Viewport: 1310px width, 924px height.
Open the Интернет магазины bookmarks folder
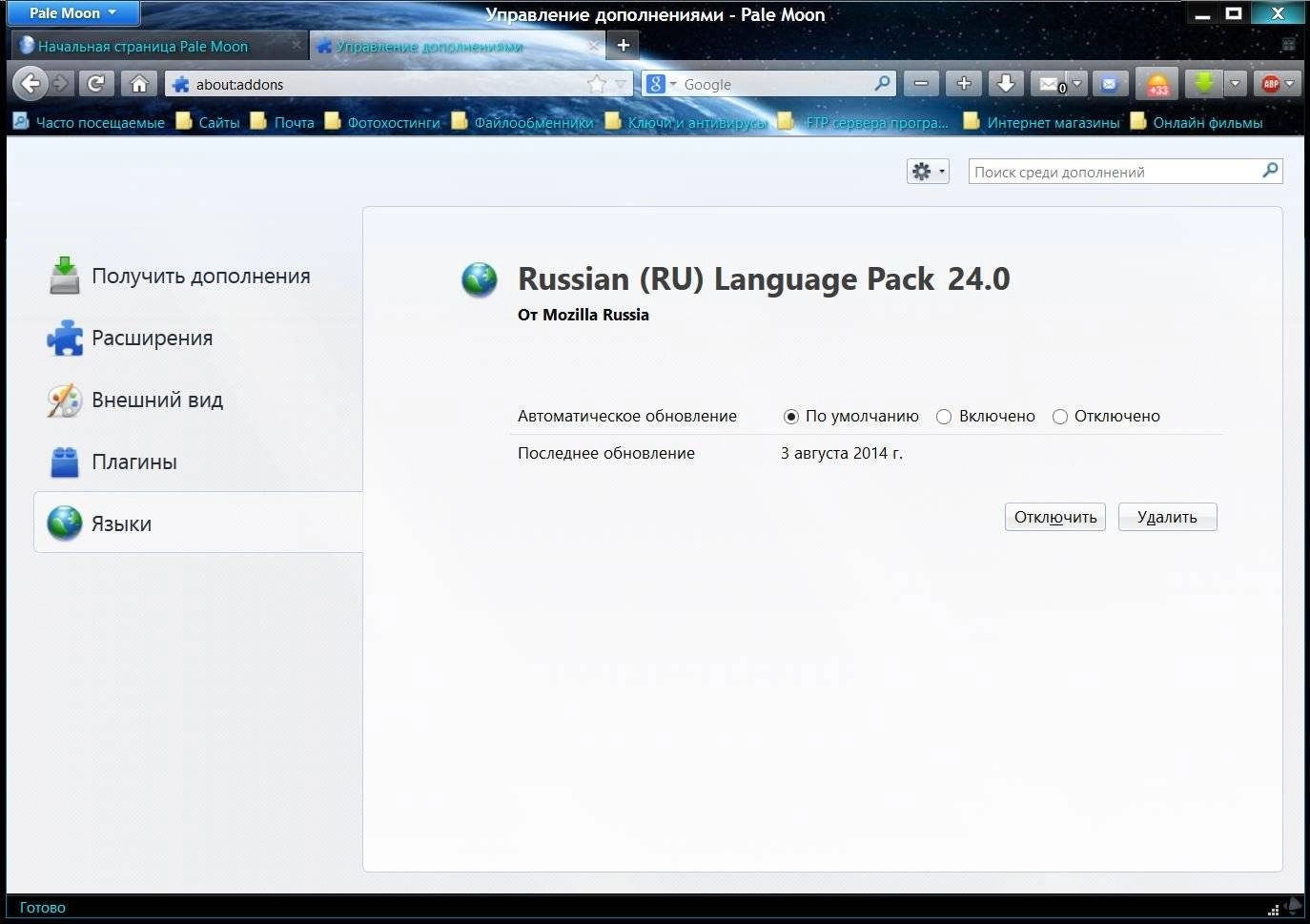point(1042,122)
